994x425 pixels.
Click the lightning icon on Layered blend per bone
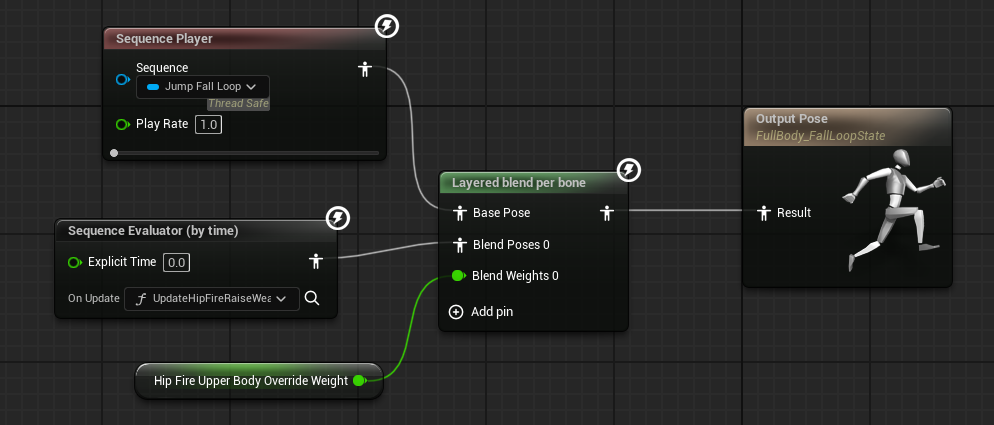[x=629, y=170]
